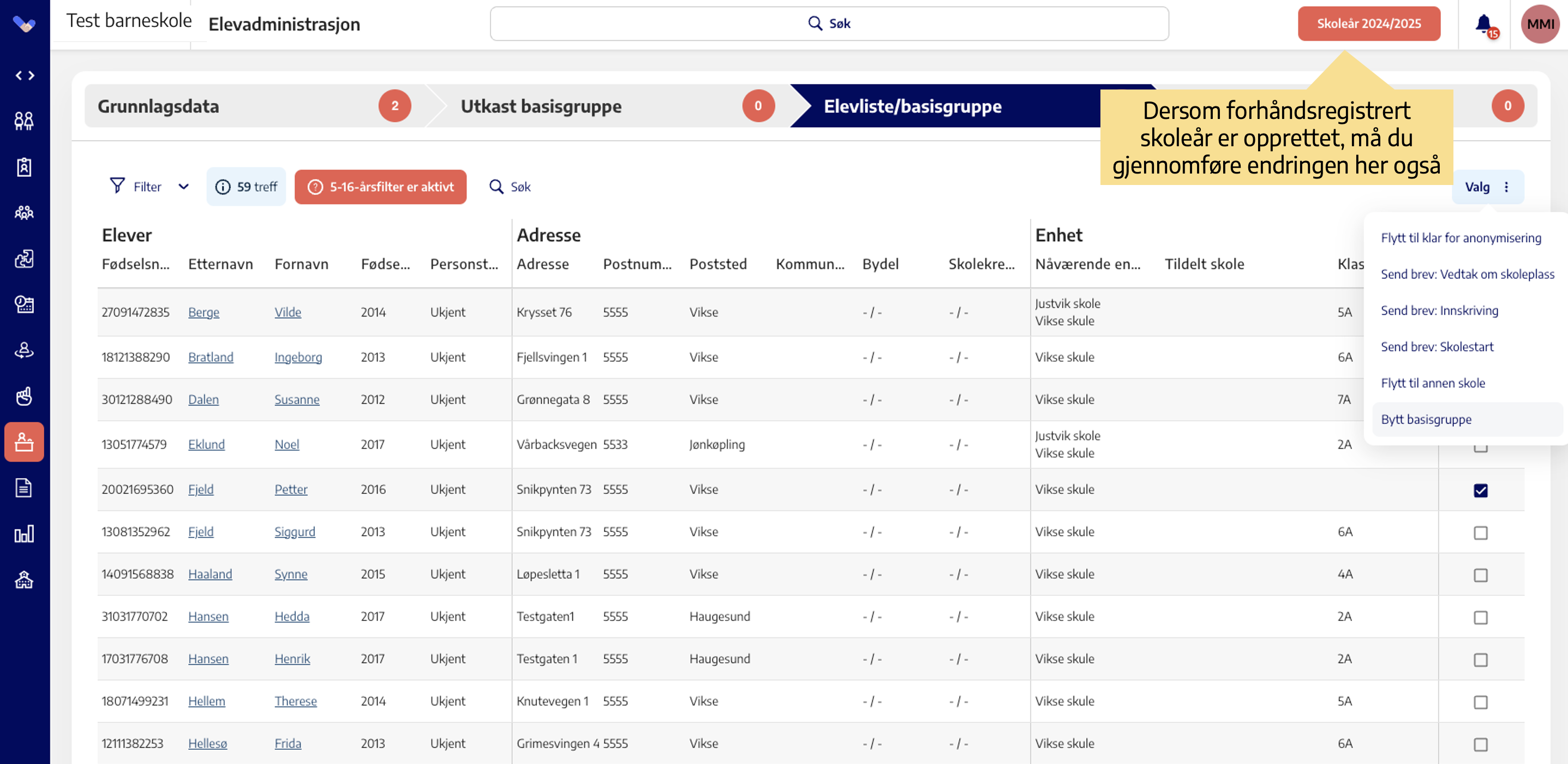Open the school building sidebar icon

[25, 580]
